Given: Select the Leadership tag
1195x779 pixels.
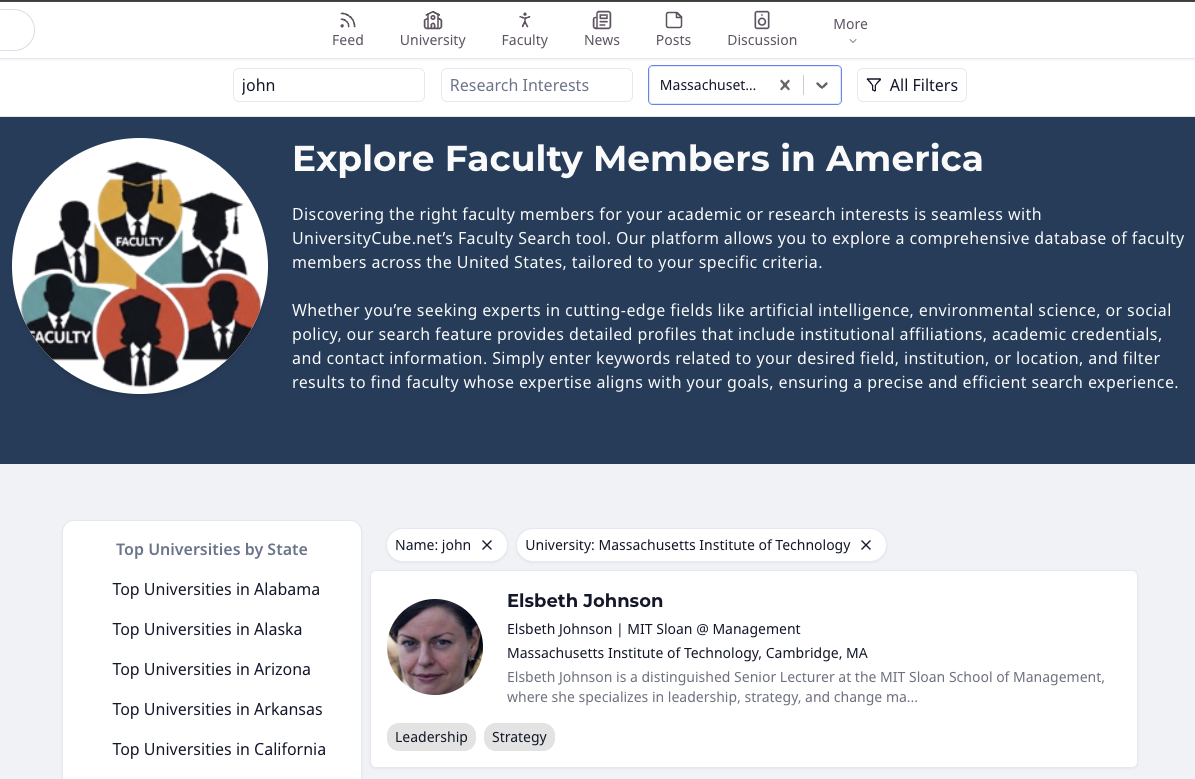Looking at the screenshot, I should pos(431,737).
